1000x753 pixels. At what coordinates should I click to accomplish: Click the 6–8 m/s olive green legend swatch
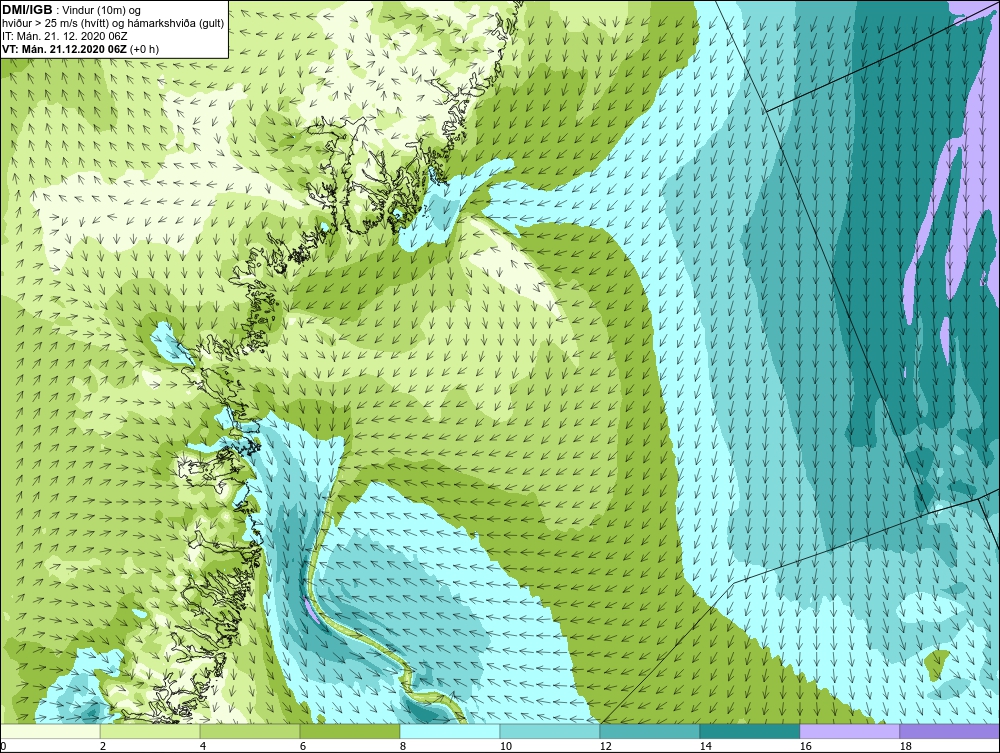point(349,731)
